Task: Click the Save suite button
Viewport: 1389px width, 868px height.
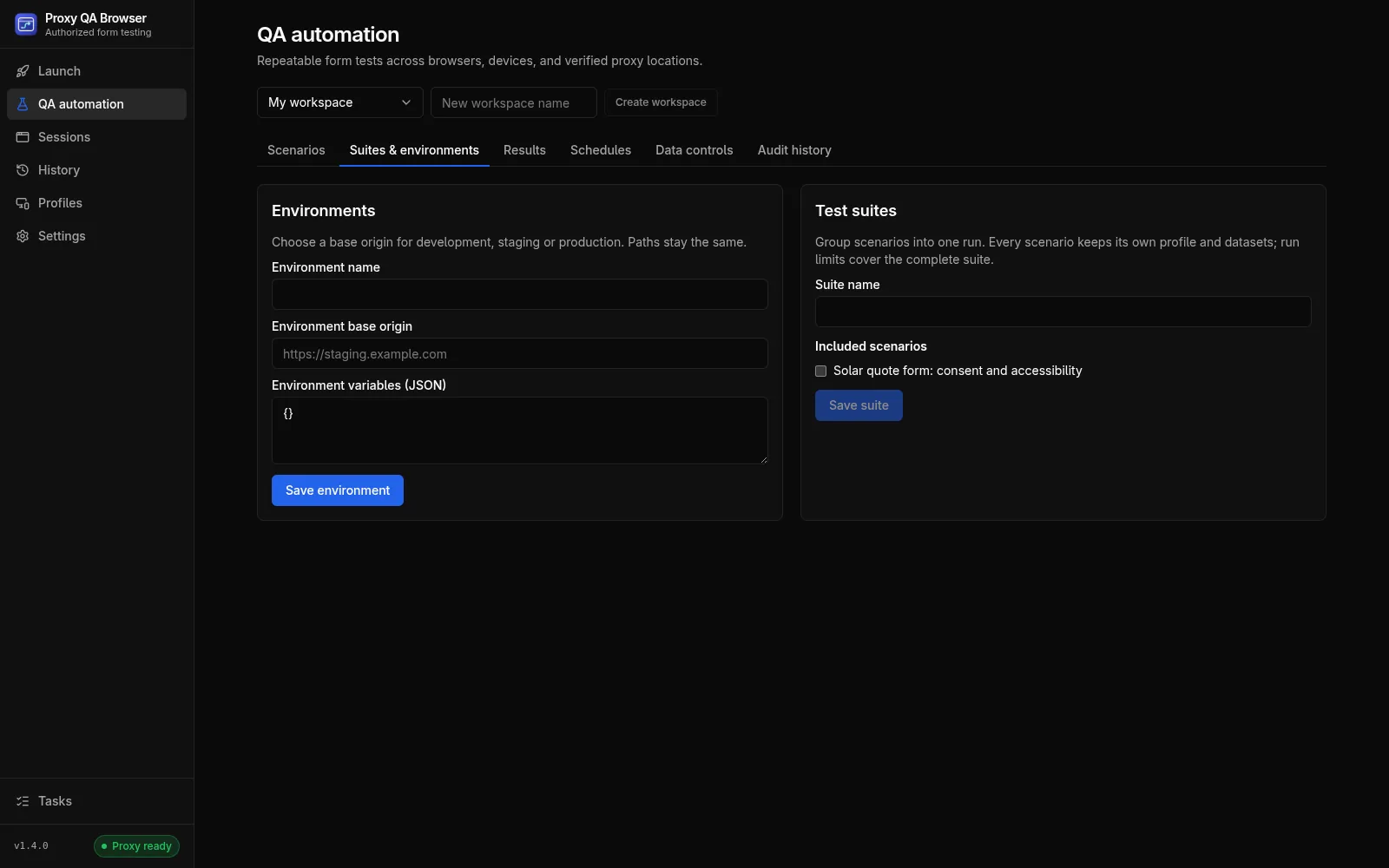Action: (x=859, y=405)
